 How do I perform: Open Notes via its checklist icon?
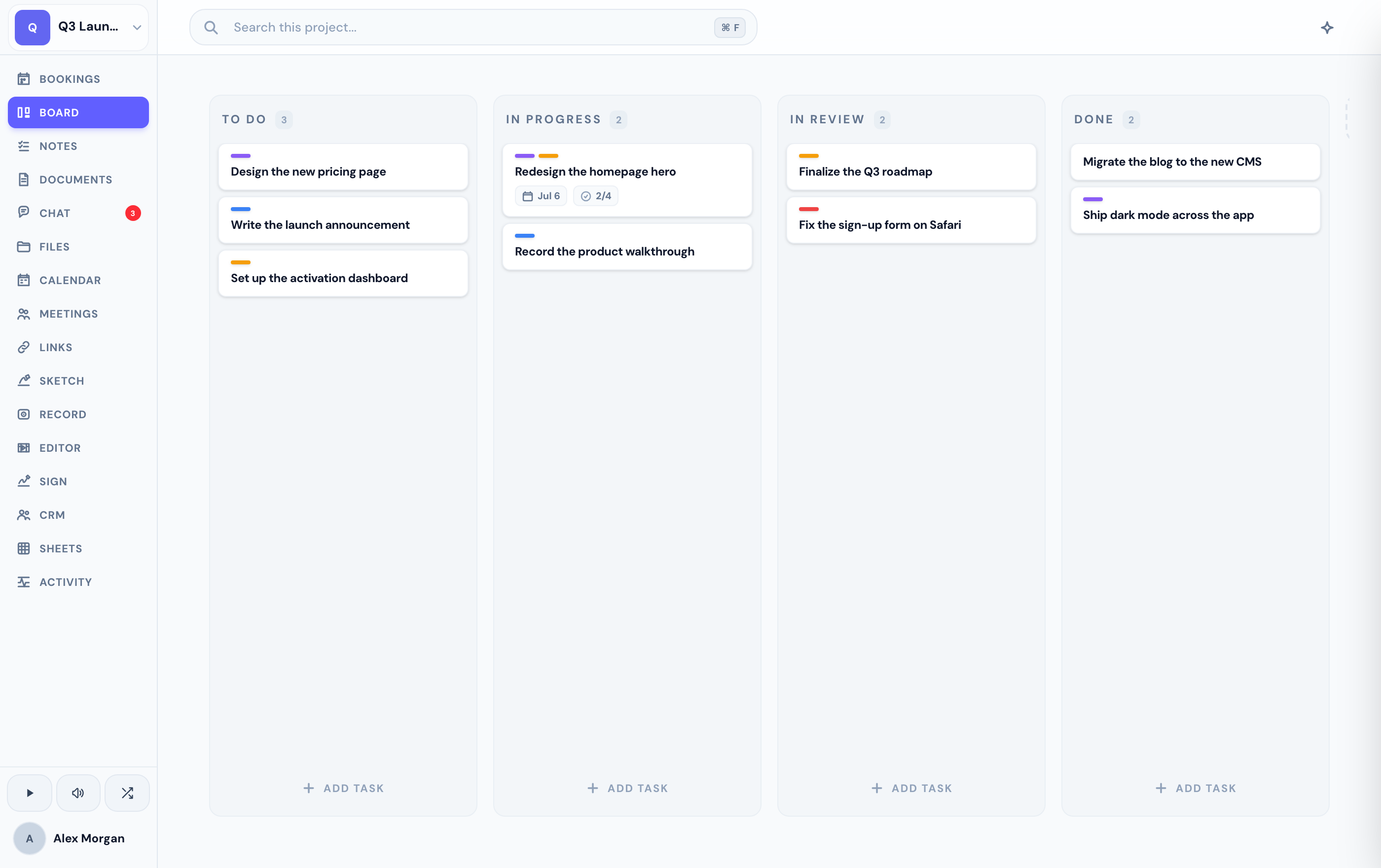tap(24, 145)
